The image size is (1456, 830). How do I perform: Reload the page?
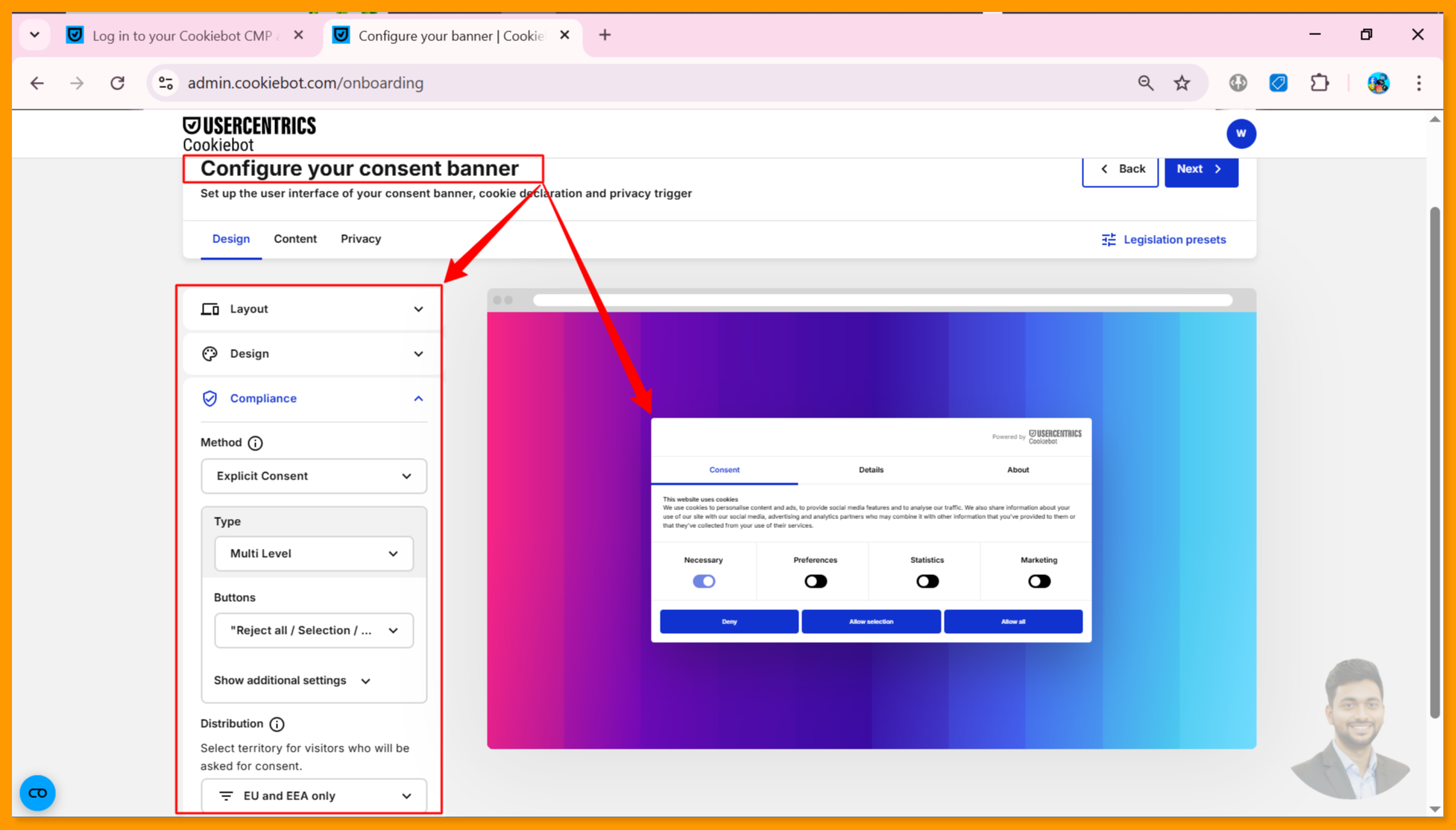pos(117,83)
